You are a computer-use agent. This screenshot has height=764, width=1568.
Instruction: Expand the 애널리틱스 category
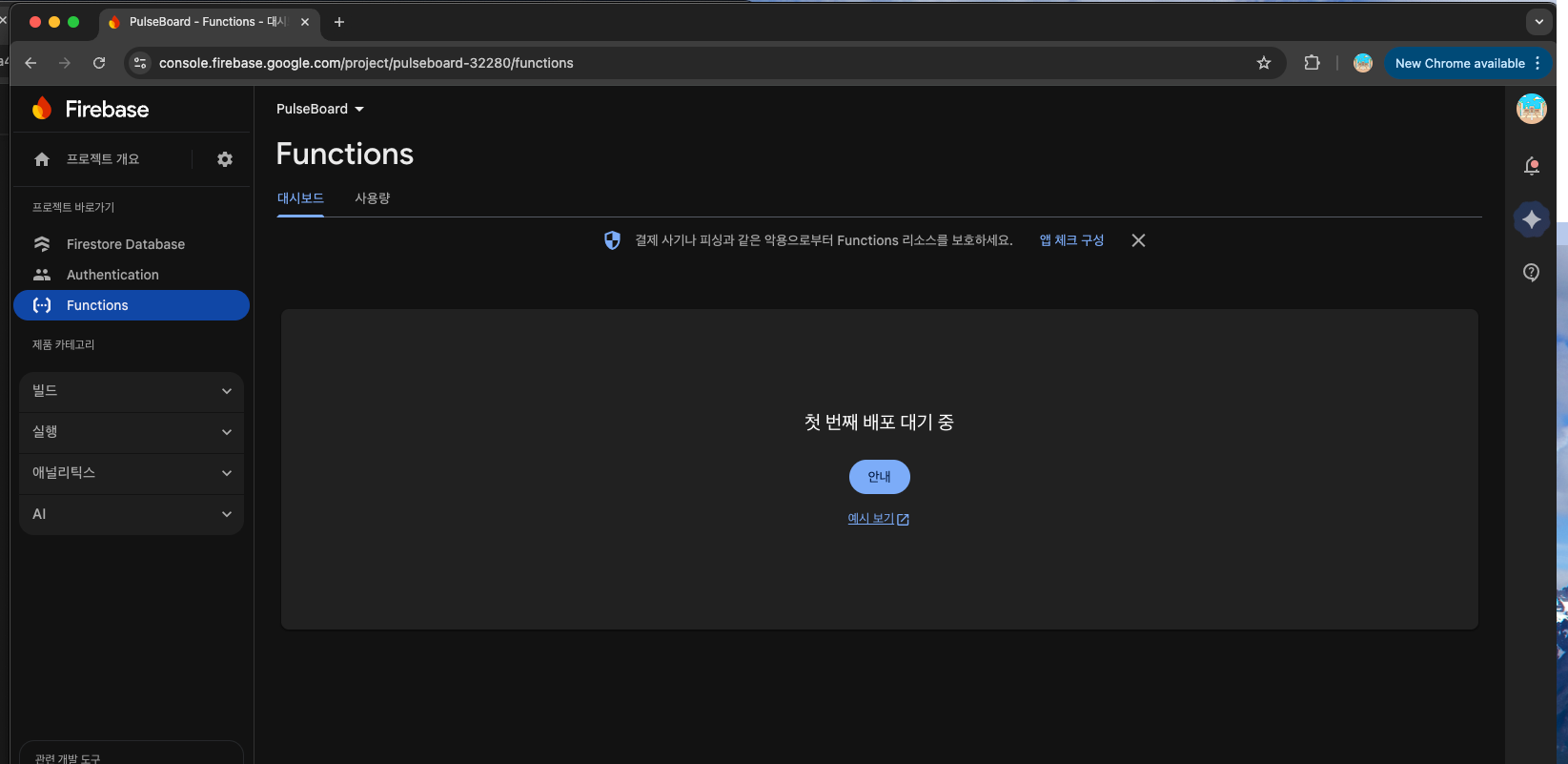tap(132, 473)
